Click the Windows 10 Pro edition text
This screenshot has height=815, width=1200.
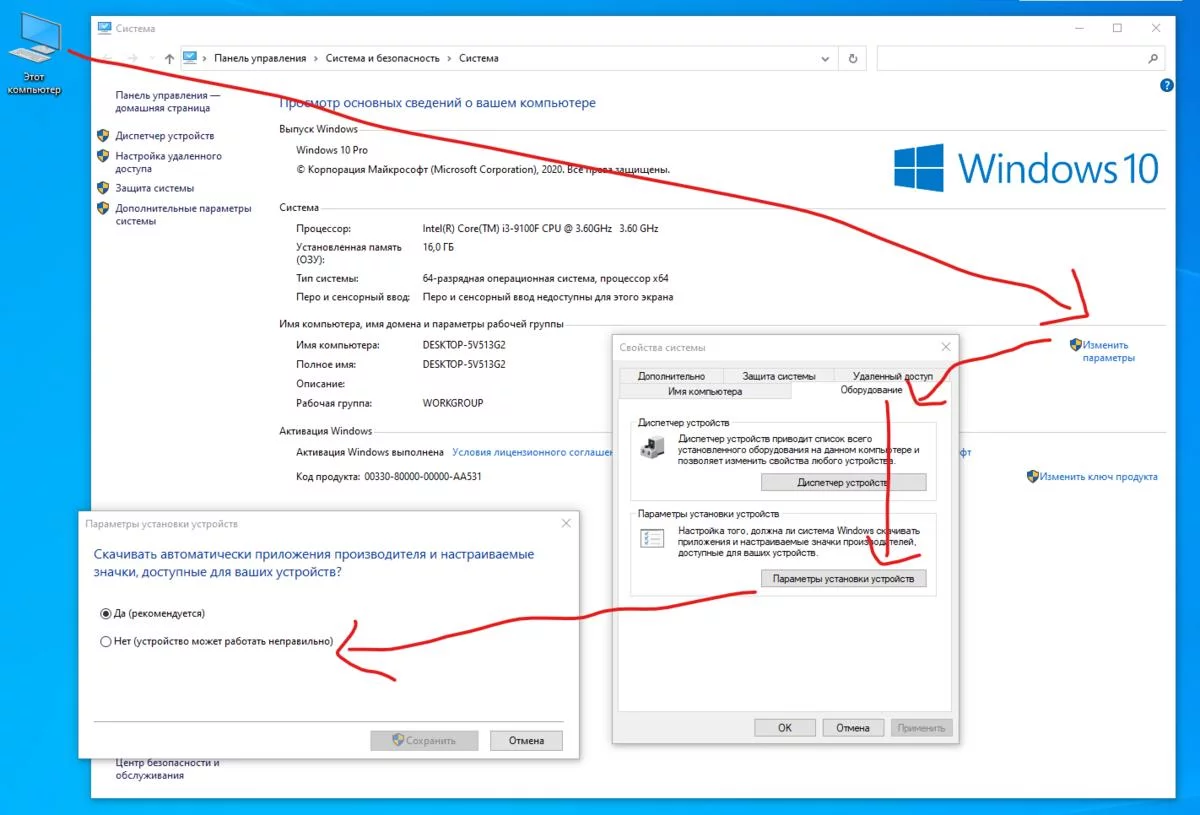(332, 150)
